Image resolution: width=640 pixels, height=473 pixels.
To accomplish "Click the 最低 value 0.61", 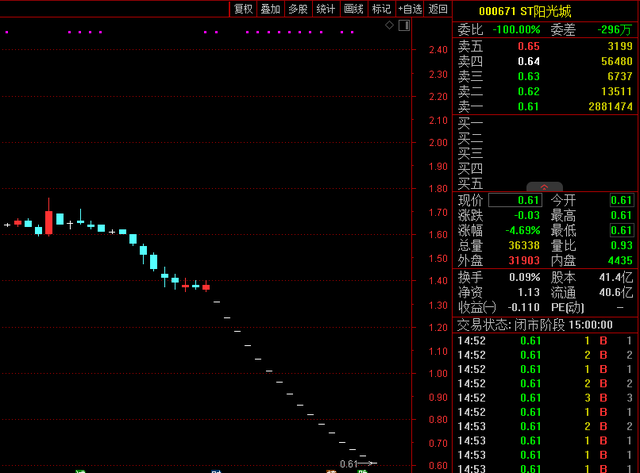I will (x=621, y=230).
